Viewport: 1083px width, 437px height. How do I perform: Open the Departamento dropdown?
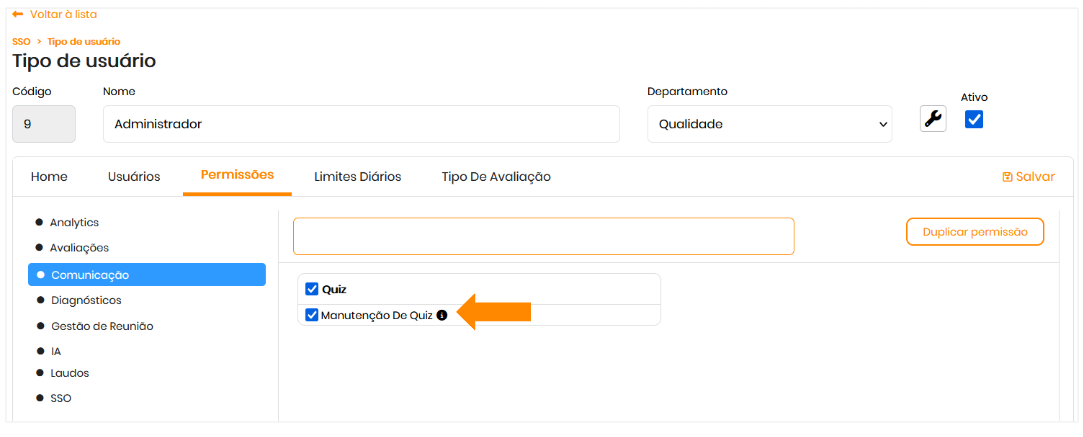click(769, 124)
